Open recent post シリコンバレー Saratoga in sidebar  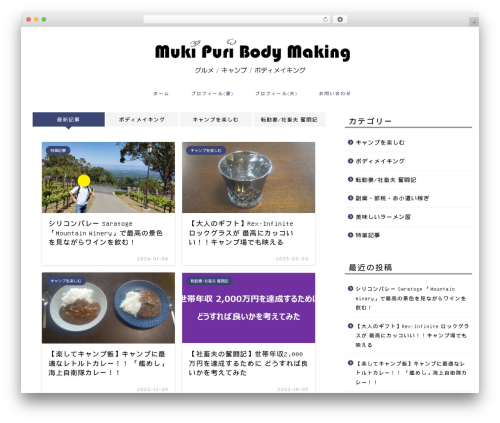click(411, 298)
